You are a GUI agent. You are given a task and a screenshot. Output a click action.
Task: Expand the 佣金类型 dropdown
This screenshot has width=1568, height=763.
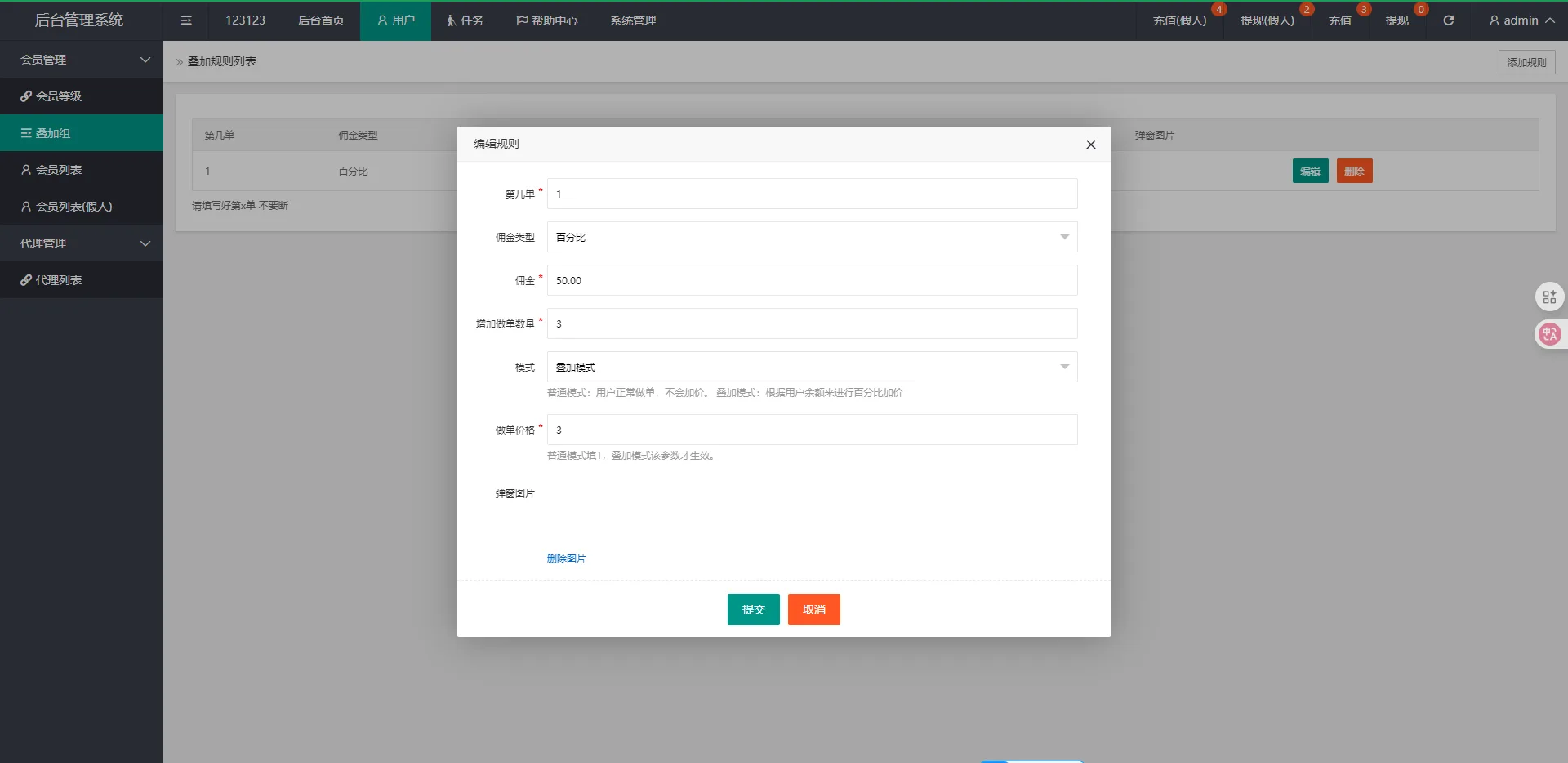tap(812, 238)
